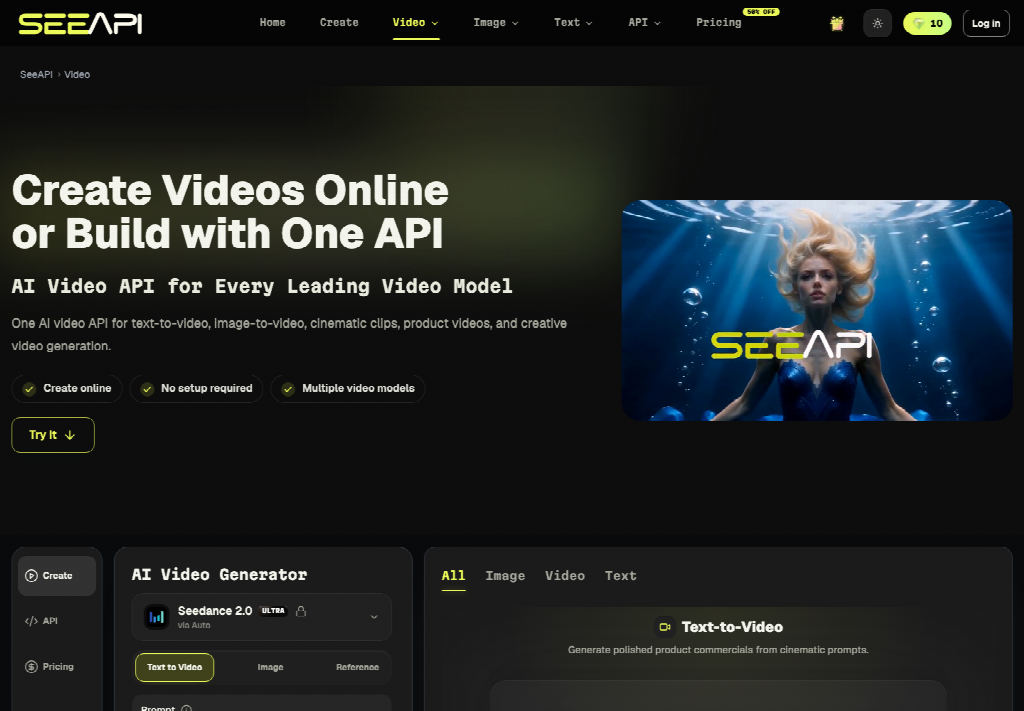Open Pricing dollar icon in sidebar
This screenshot has width=1024, height=711.
(x=31, y=667)
